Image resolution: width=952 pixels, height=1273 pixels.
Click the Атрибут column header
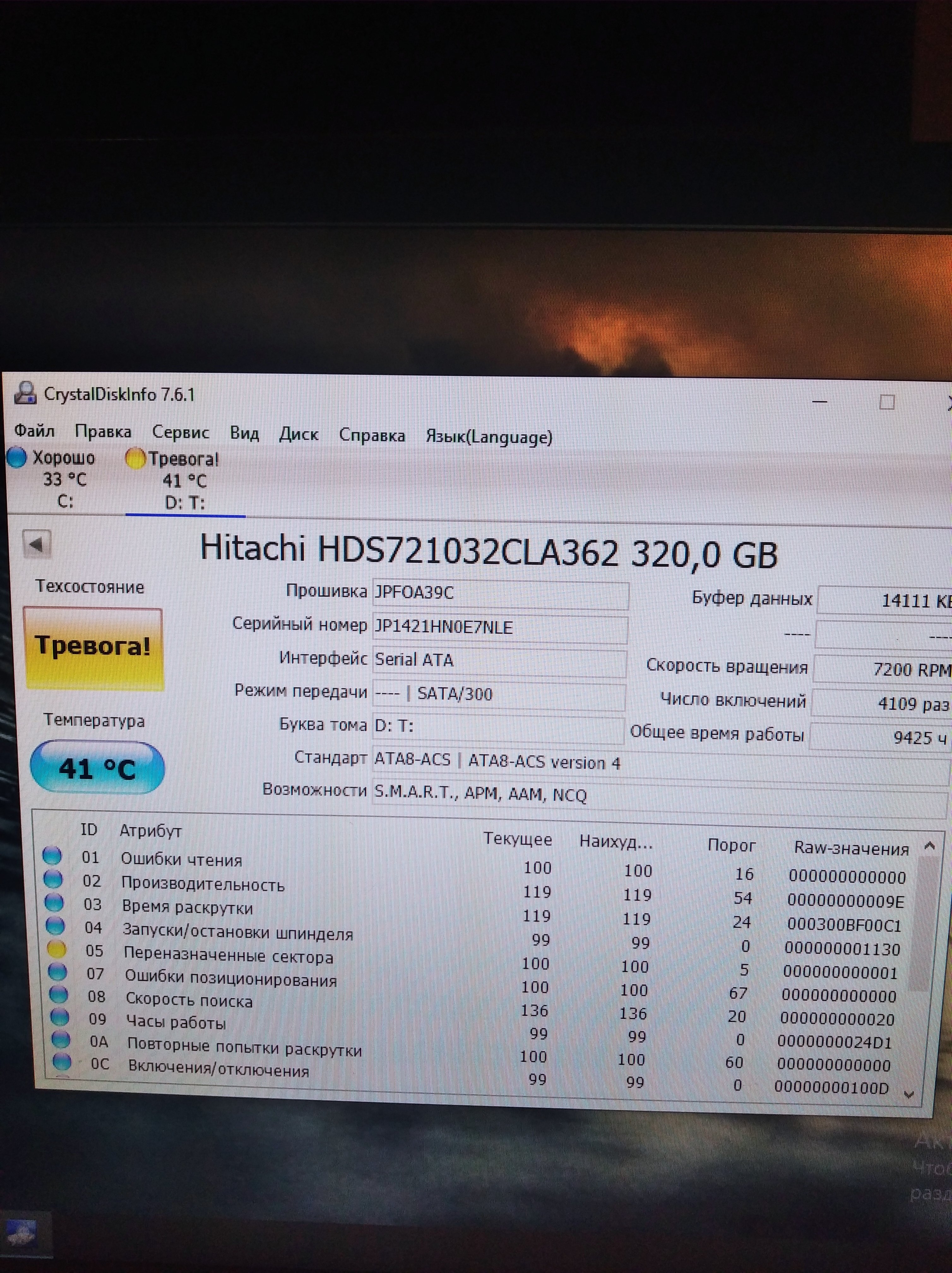[151, 830]
